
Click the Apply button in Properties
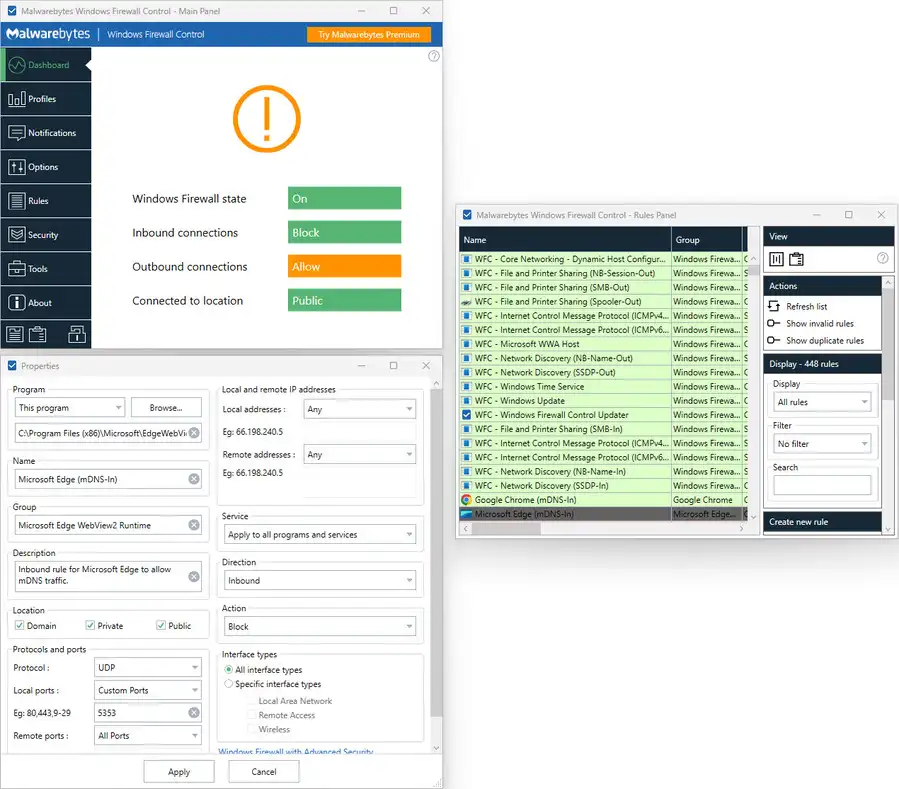(178, 771)
